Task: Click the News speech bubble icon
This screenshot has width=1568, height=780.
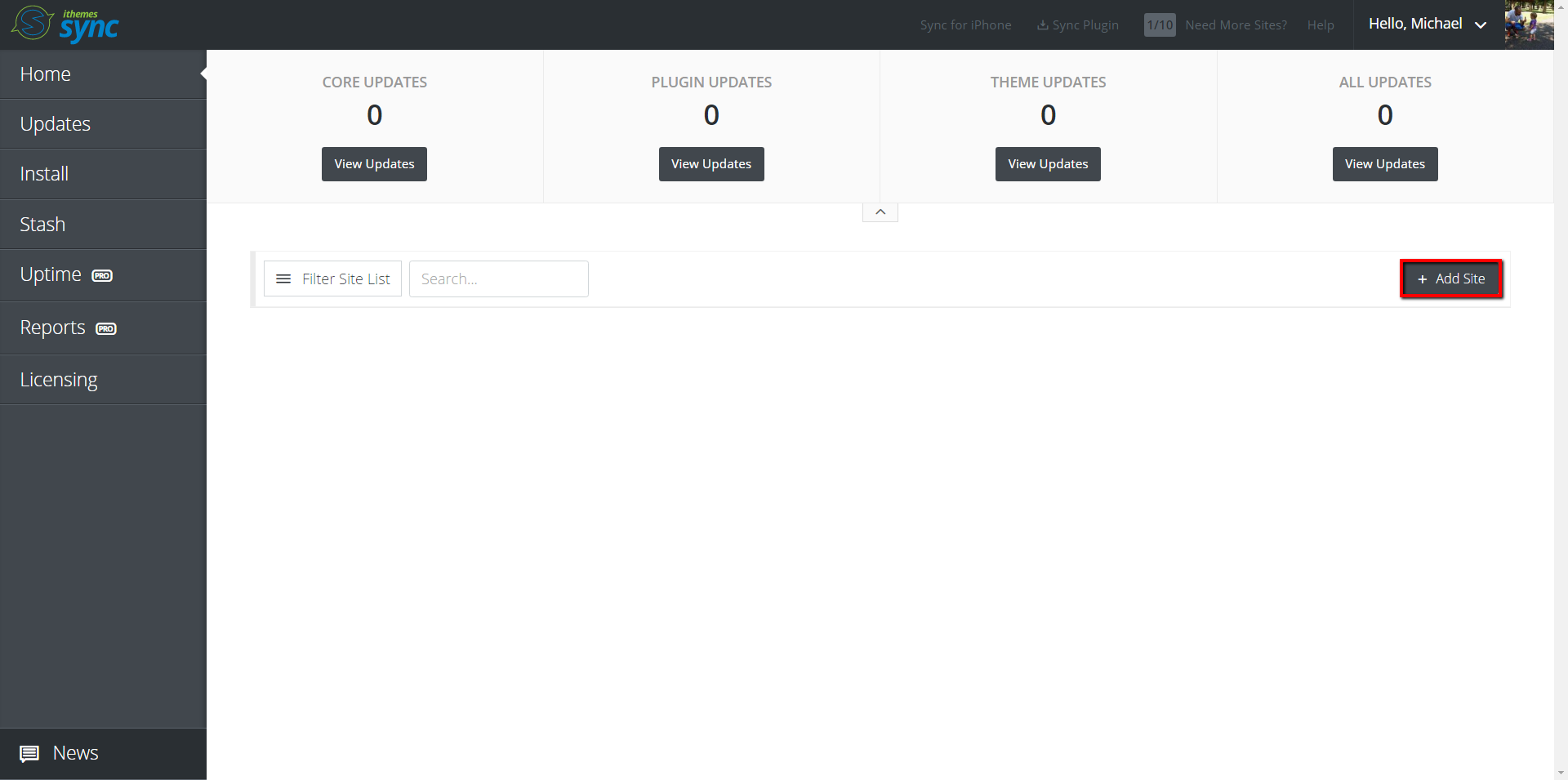Action: [29, 754]
